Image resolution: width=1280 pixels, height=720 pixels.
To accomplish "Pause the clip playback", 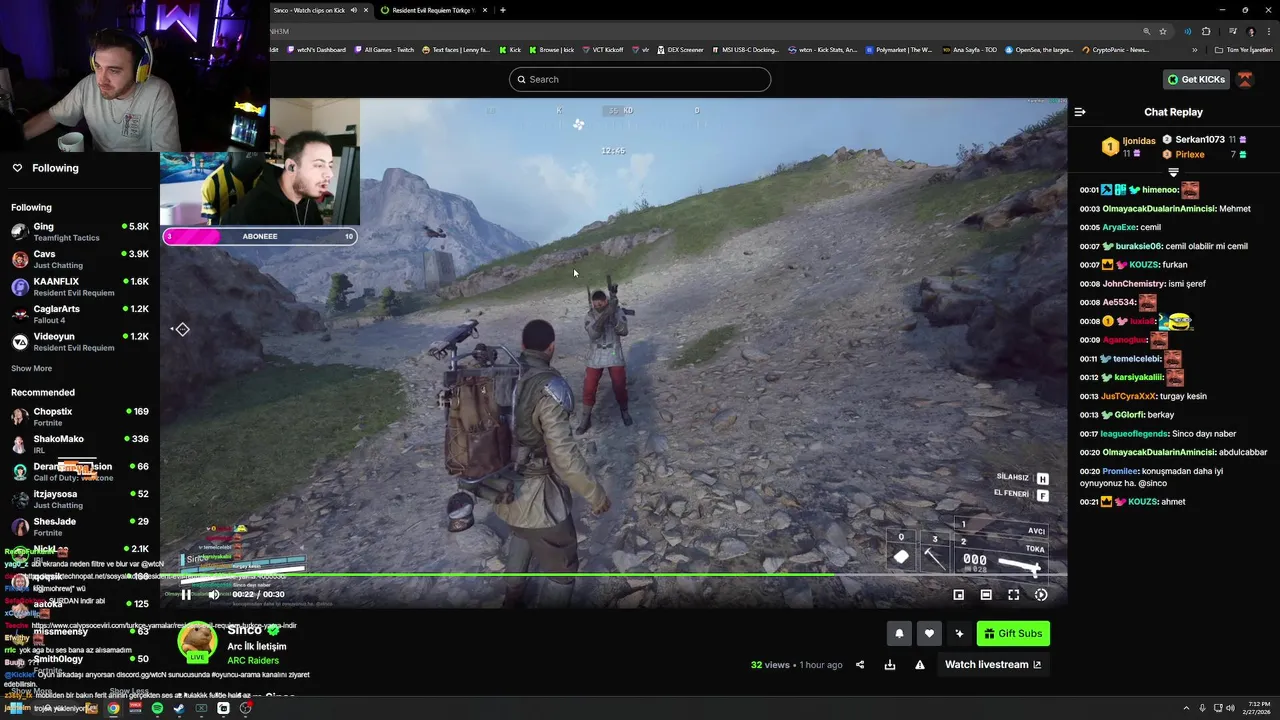I will 186,594.
